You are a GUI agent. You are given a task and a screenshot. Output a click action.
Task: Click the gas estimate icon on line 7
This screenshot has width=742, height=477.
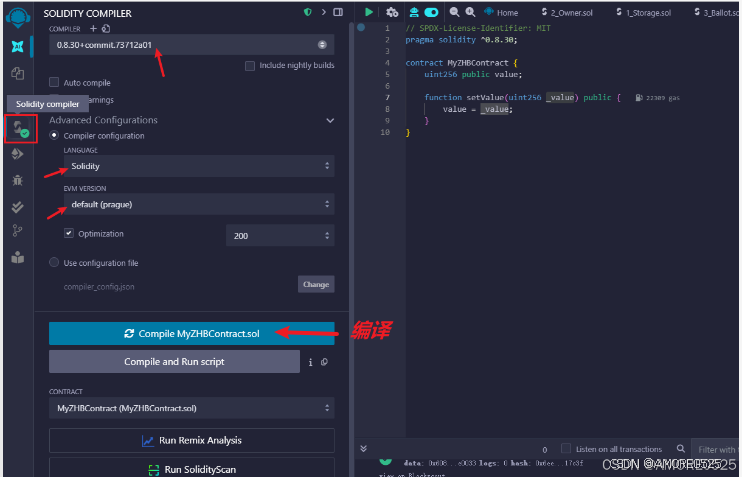click(x=639, y=98)
